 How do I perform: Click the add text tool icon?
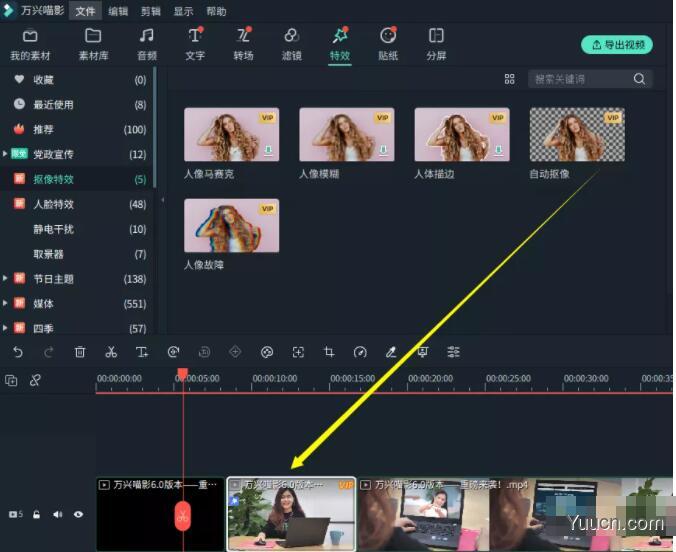click(x=142, y=352)
